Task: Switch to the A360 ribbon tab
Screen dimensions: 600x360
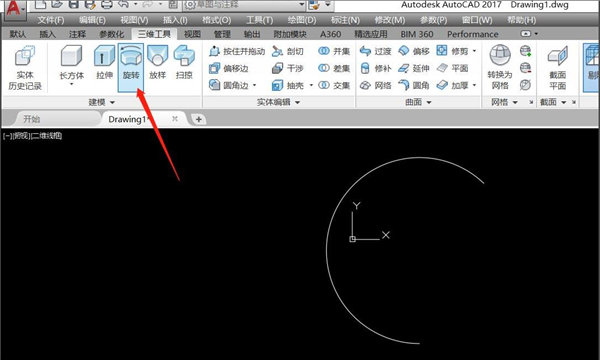Action: pos(330,34)
